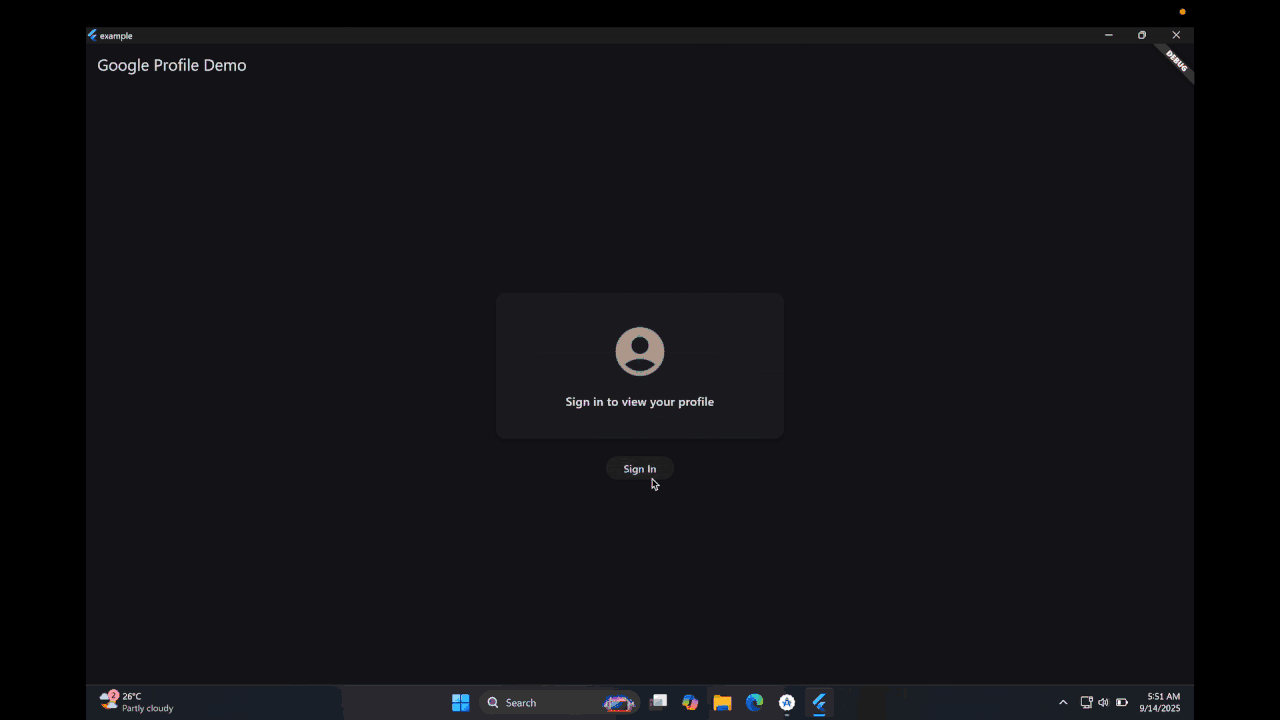This screenshot has height=720, width=1280.
Task: Click the Flutter logo in the title bar
Action: tap(92, 35)
